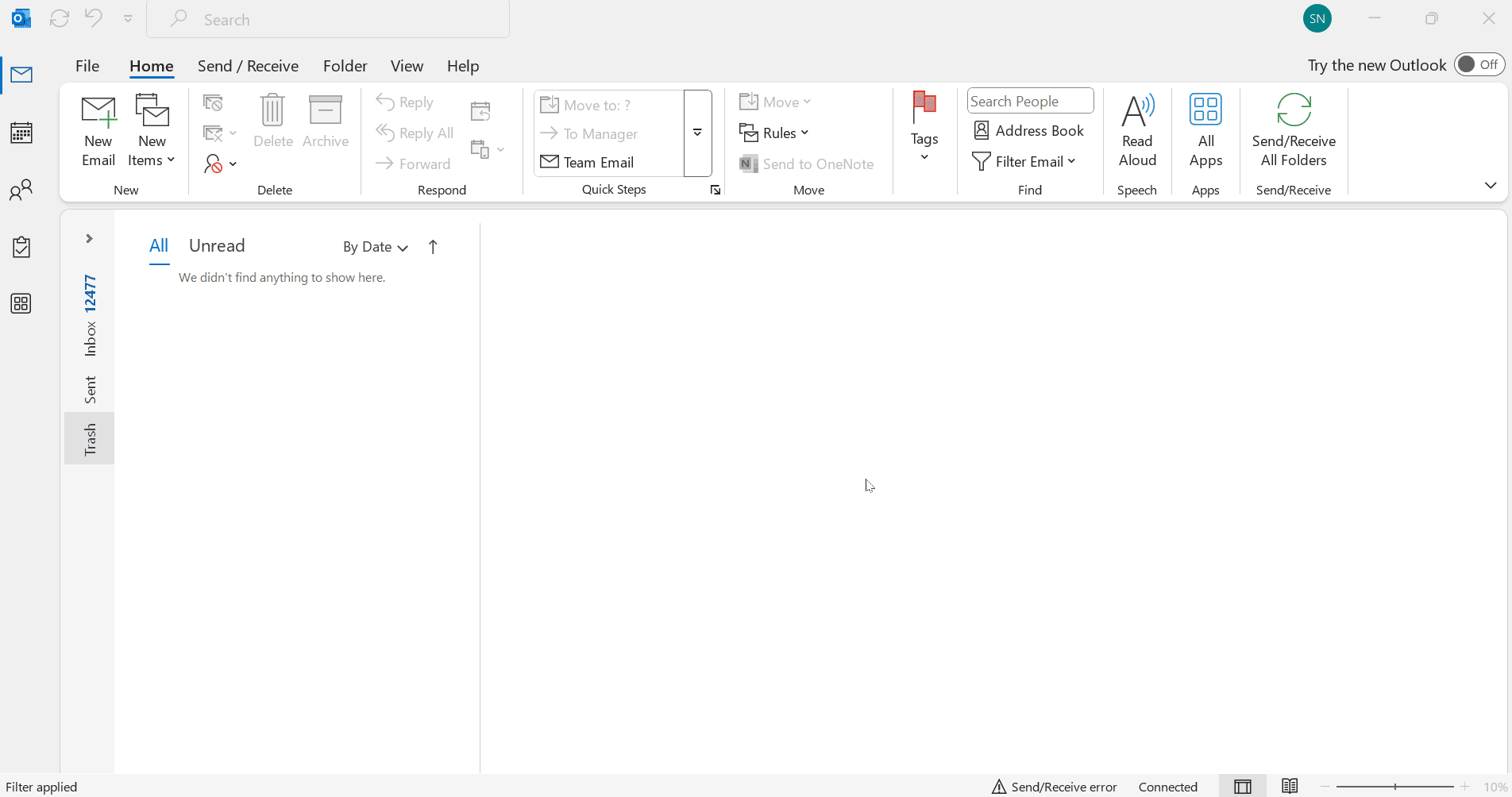Click the Reply button
Viewport: 1512px width, 797px height.
pos(405,102)
